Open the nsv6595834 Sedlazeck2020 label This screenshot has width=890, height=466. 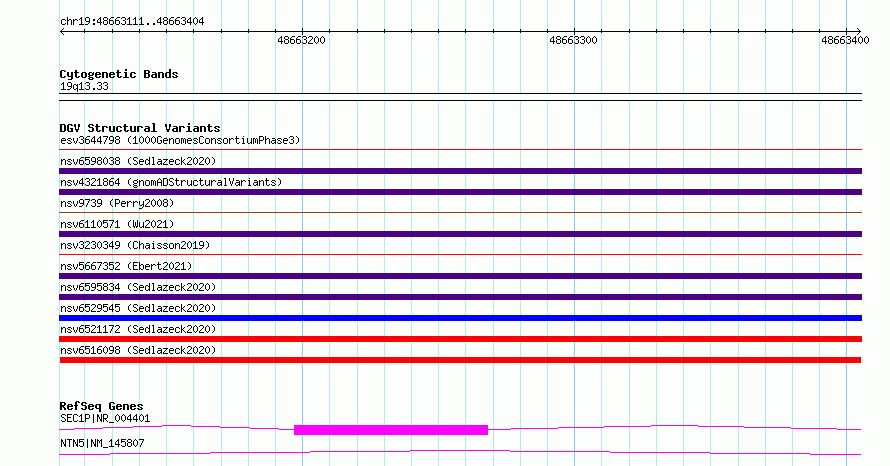[x=138, y=287]
